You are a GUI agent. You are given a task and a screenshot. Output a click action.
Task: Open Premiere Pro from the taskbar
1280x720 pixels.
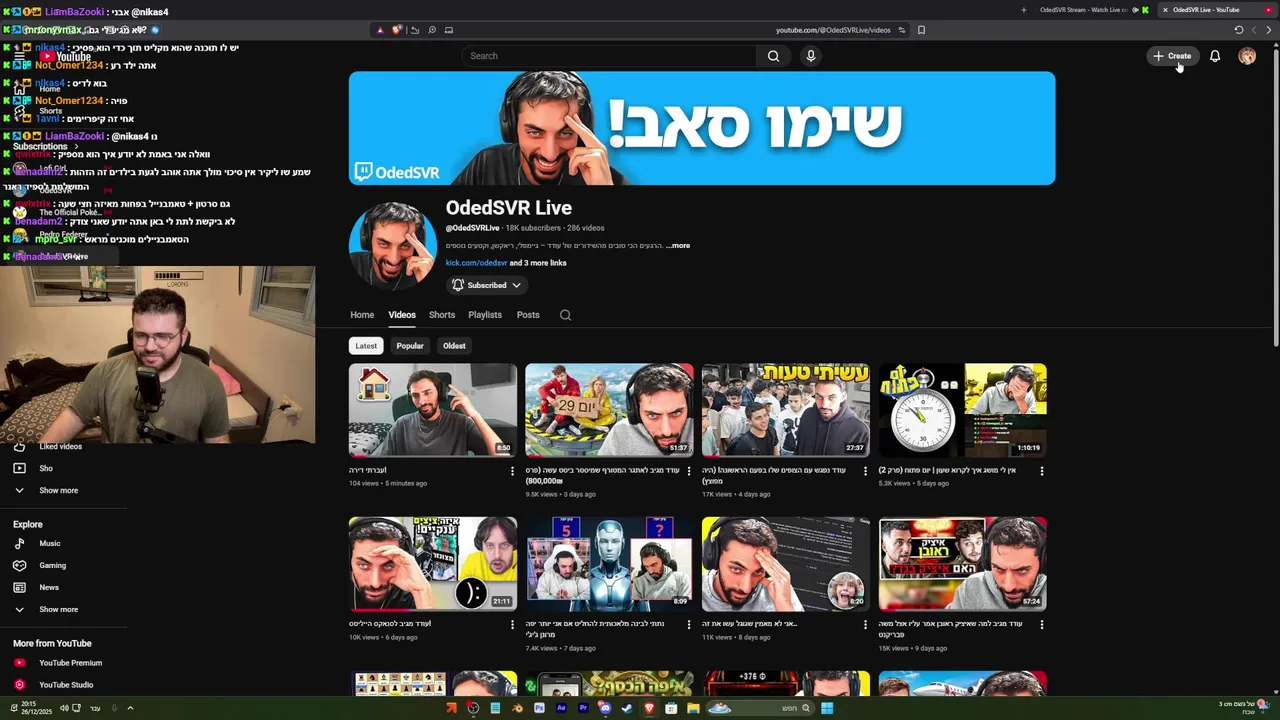583,708
